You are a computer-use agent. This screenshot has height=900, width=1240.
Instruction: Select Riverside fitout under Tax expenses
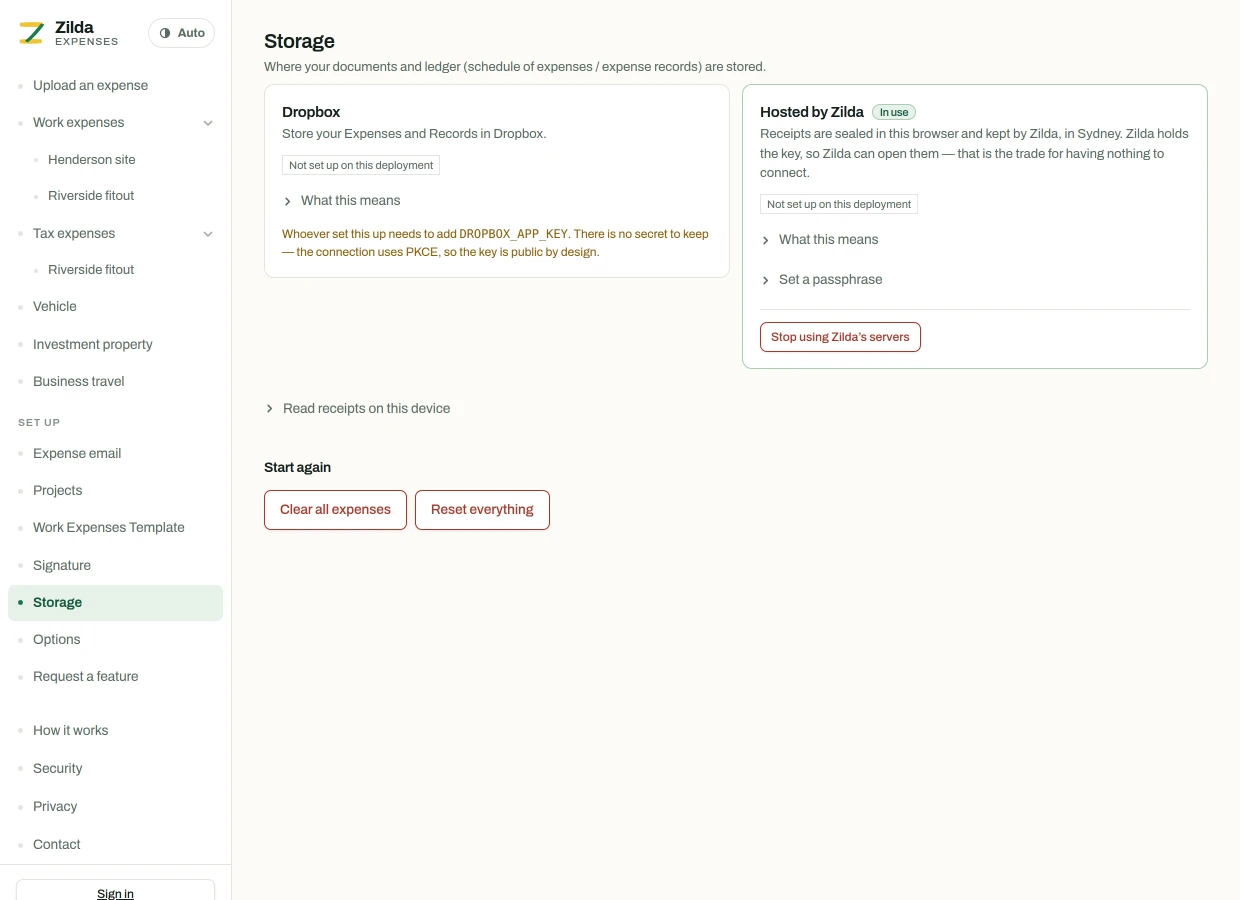tap(91, 269)
